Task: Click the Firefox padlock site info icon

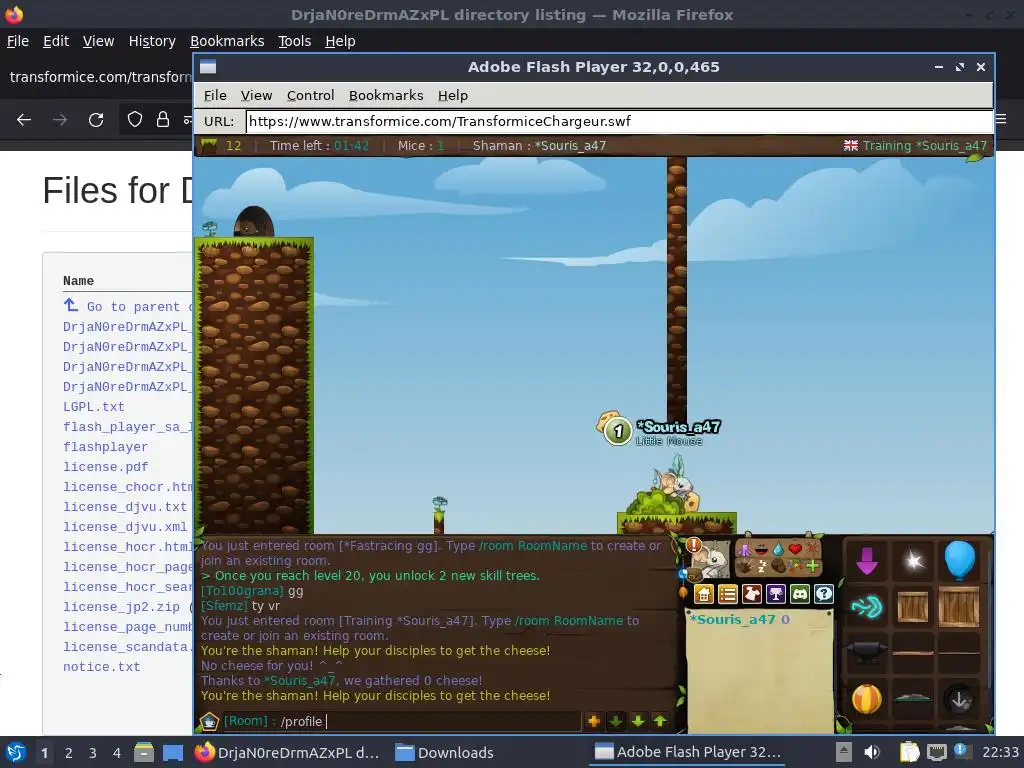Action: (x=163, y=120)
